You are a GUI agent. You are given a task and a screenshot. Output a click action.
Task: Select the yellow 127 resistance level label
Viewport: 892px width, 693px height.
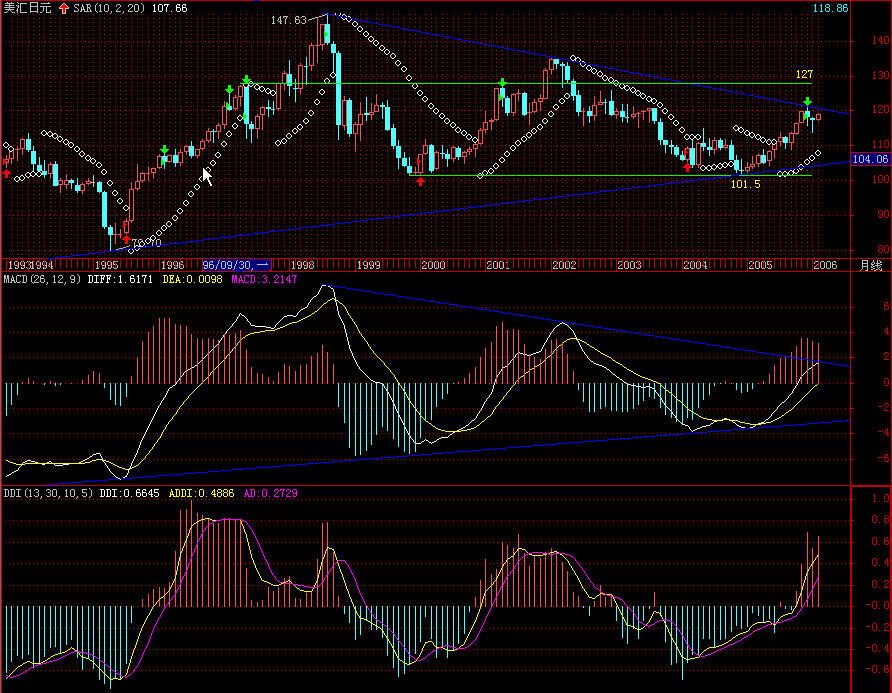[804, 75]
